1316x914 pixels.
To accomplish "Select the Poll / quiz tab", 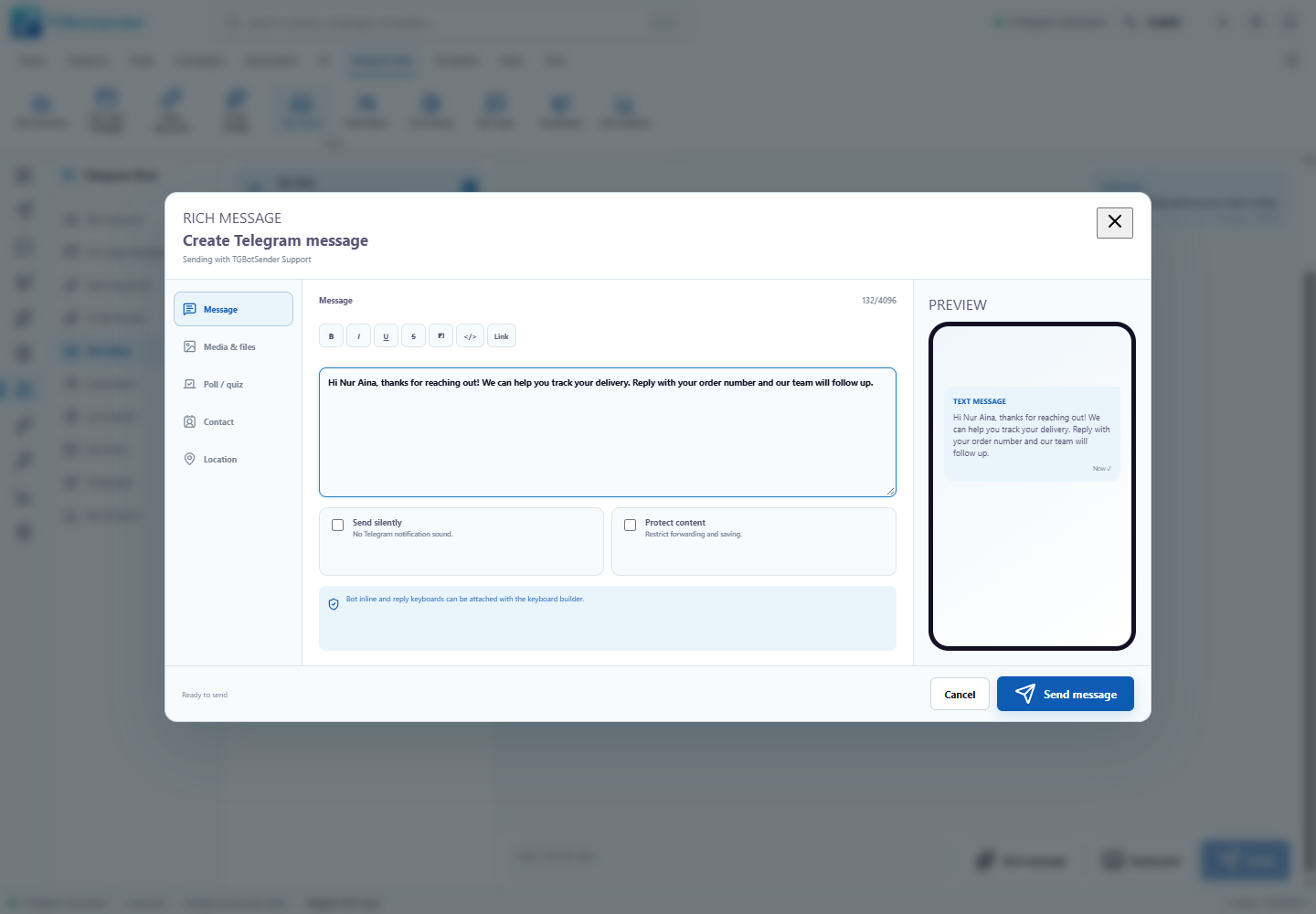I will pyautogui.click(x=233, y=384).
